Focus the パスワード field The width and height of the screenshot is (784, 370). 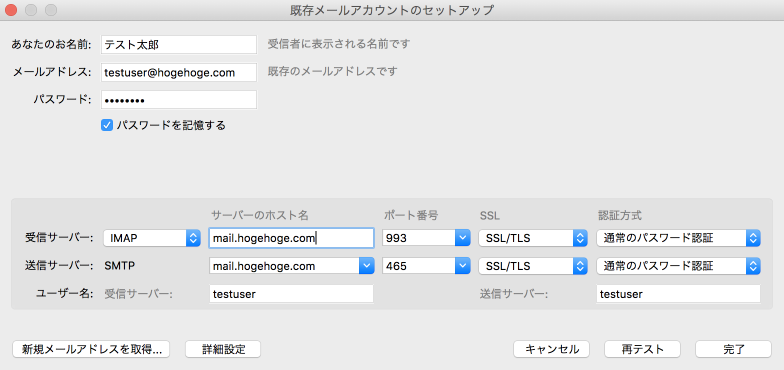coord(178,100)
